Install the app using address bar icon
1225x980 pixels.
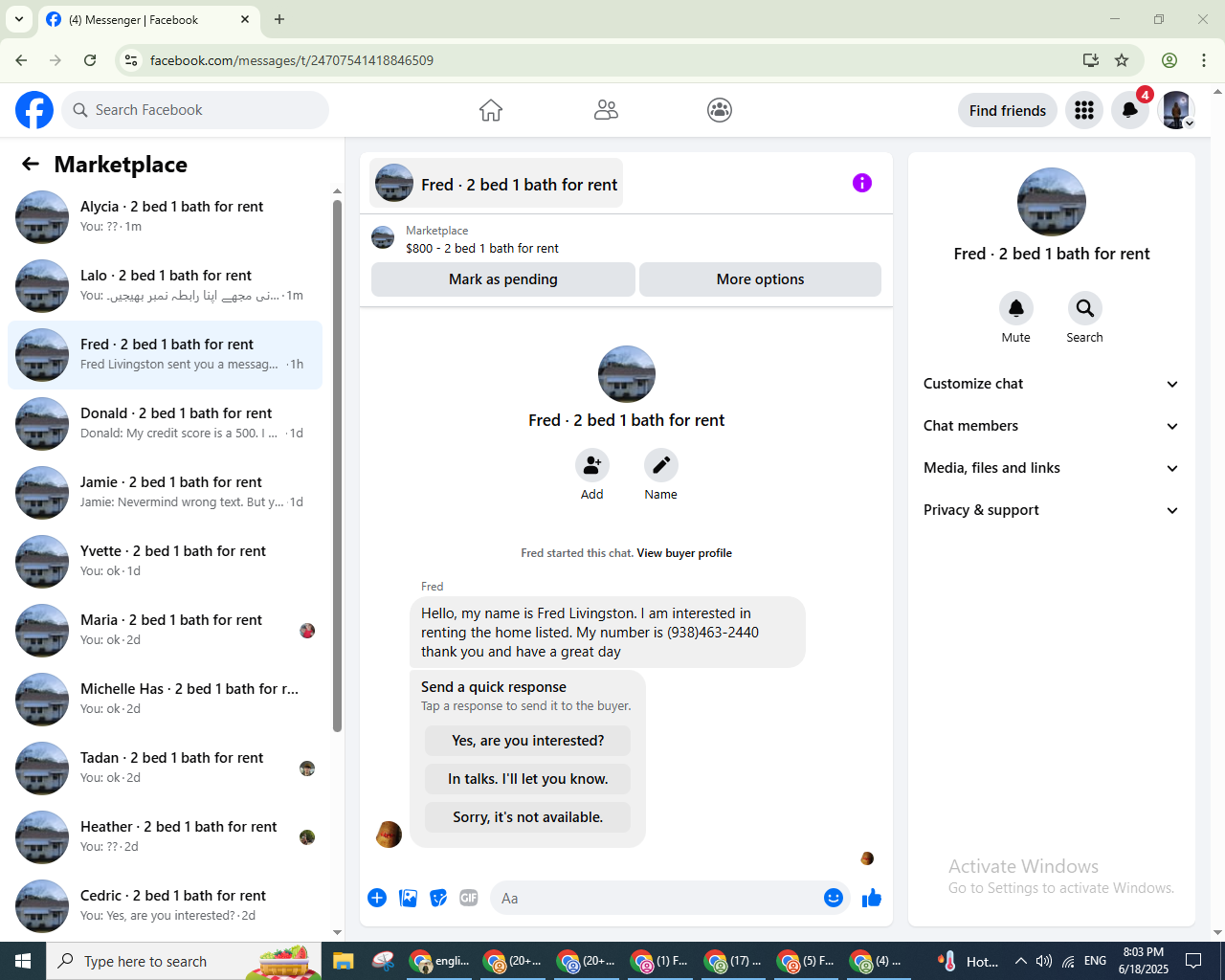(1091, 60)
